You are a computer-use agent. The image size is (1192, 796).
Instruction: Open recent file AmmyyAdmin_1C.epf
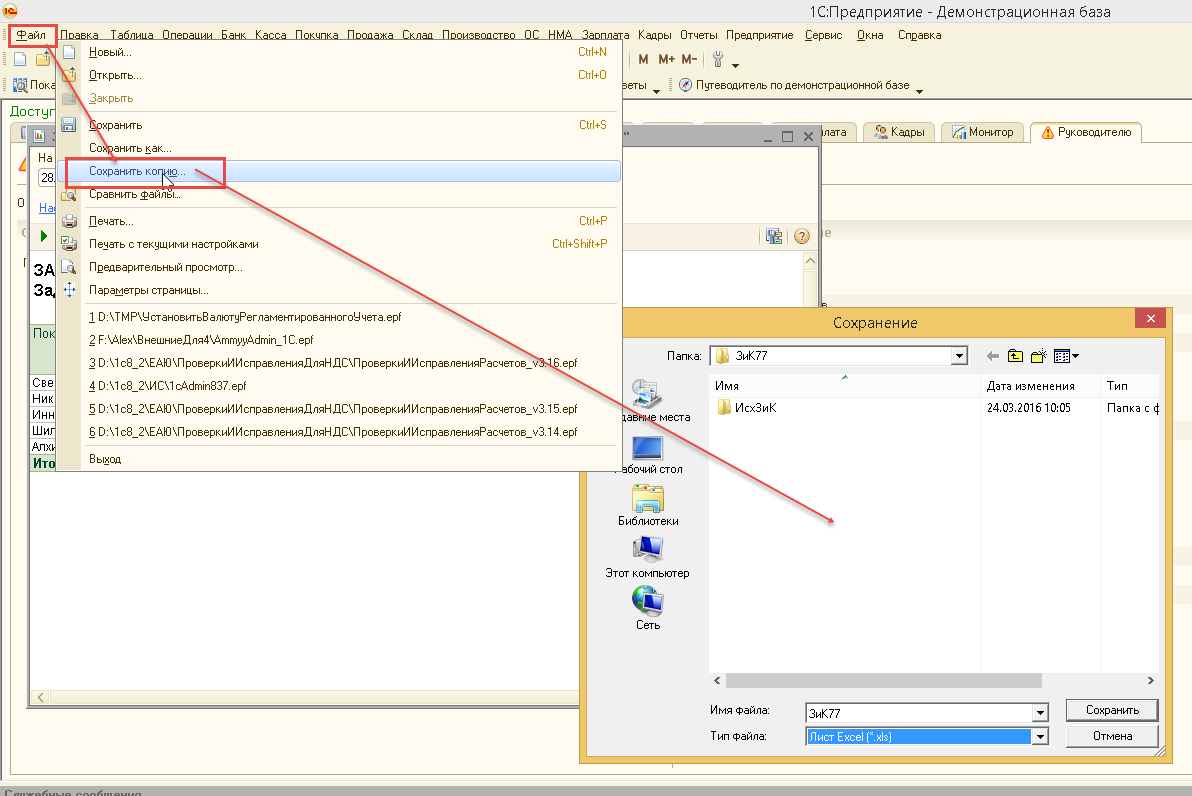339,340
